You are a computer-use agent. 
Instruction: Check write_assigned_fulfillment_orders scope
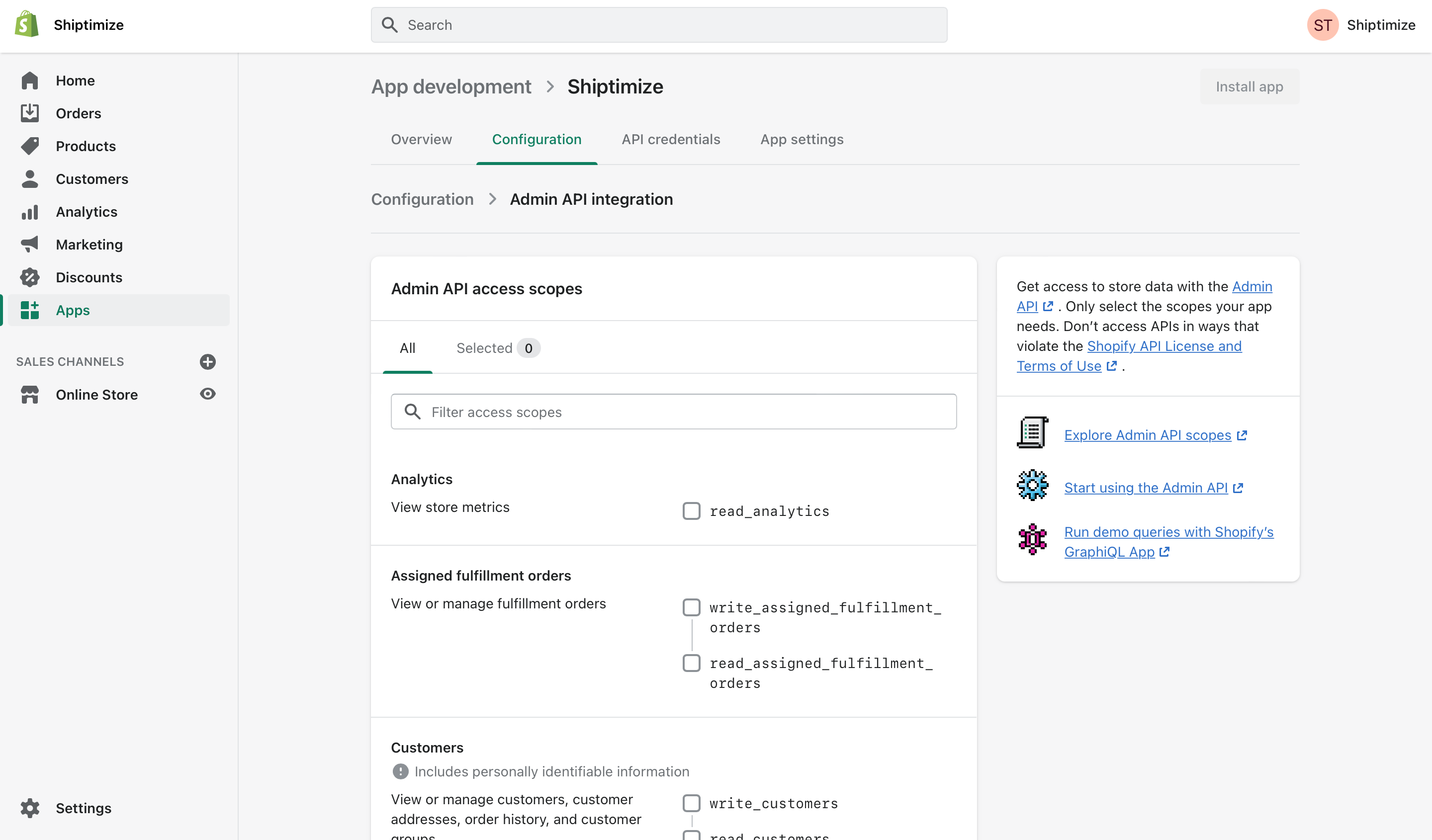point(692,607)
